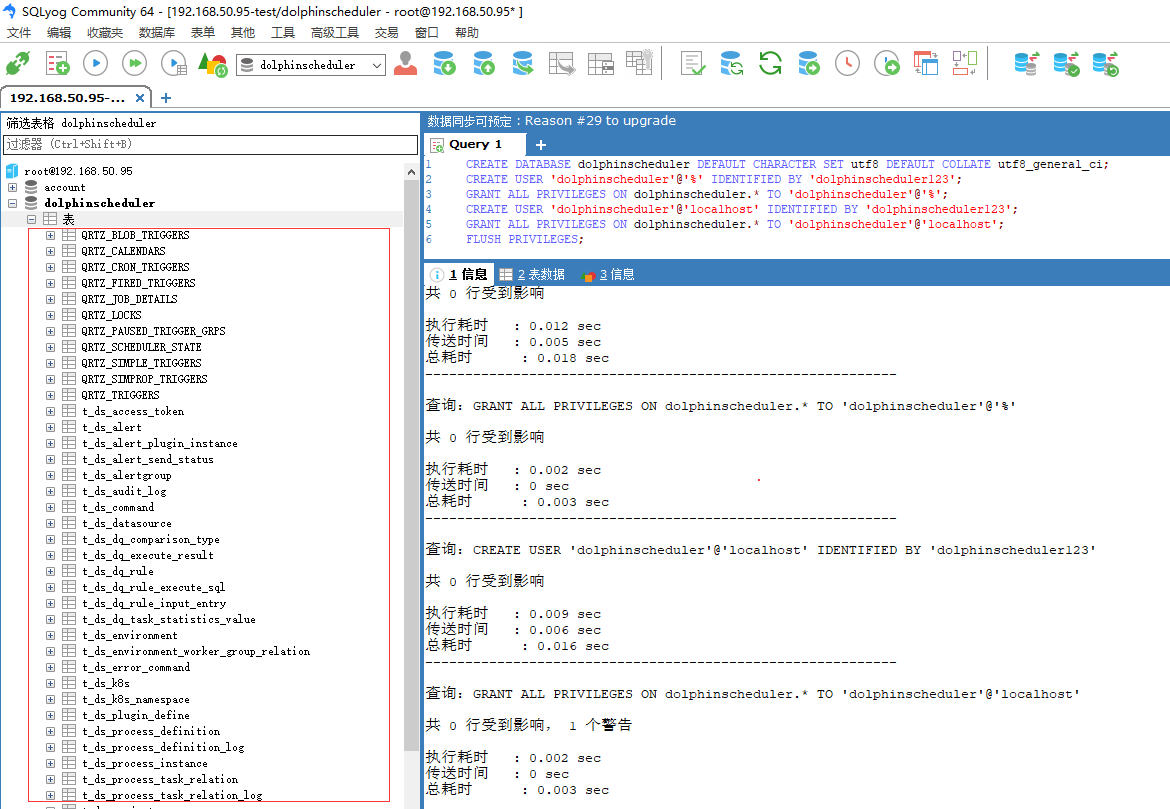This screenshot has height=809, width=1170.
Task: Click the database with green right-arrow icon
Action: 809,63
